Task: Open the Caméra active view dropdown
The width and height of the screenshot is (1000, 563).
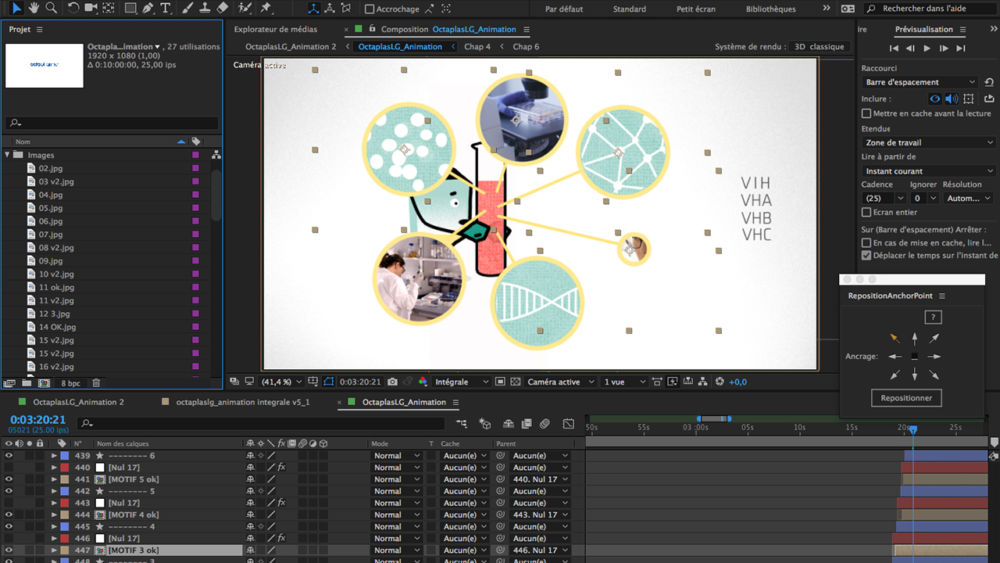Action: tap(561, 381)
